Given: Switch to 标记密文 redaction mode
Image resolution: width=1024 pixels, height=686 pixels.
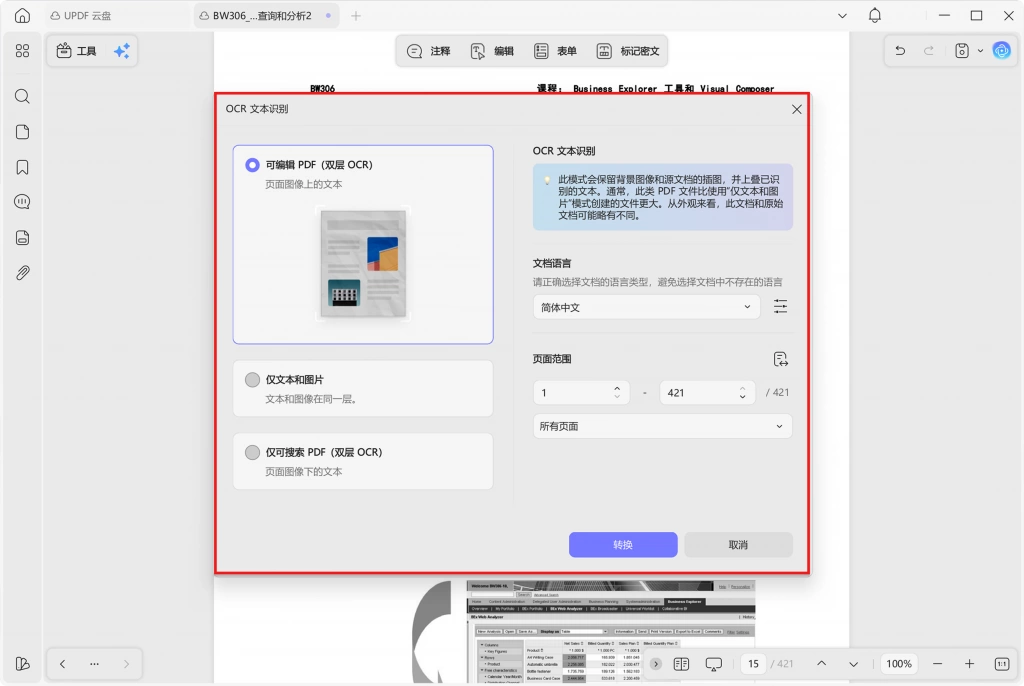Looking at the screenshot, I should (628, 51).
